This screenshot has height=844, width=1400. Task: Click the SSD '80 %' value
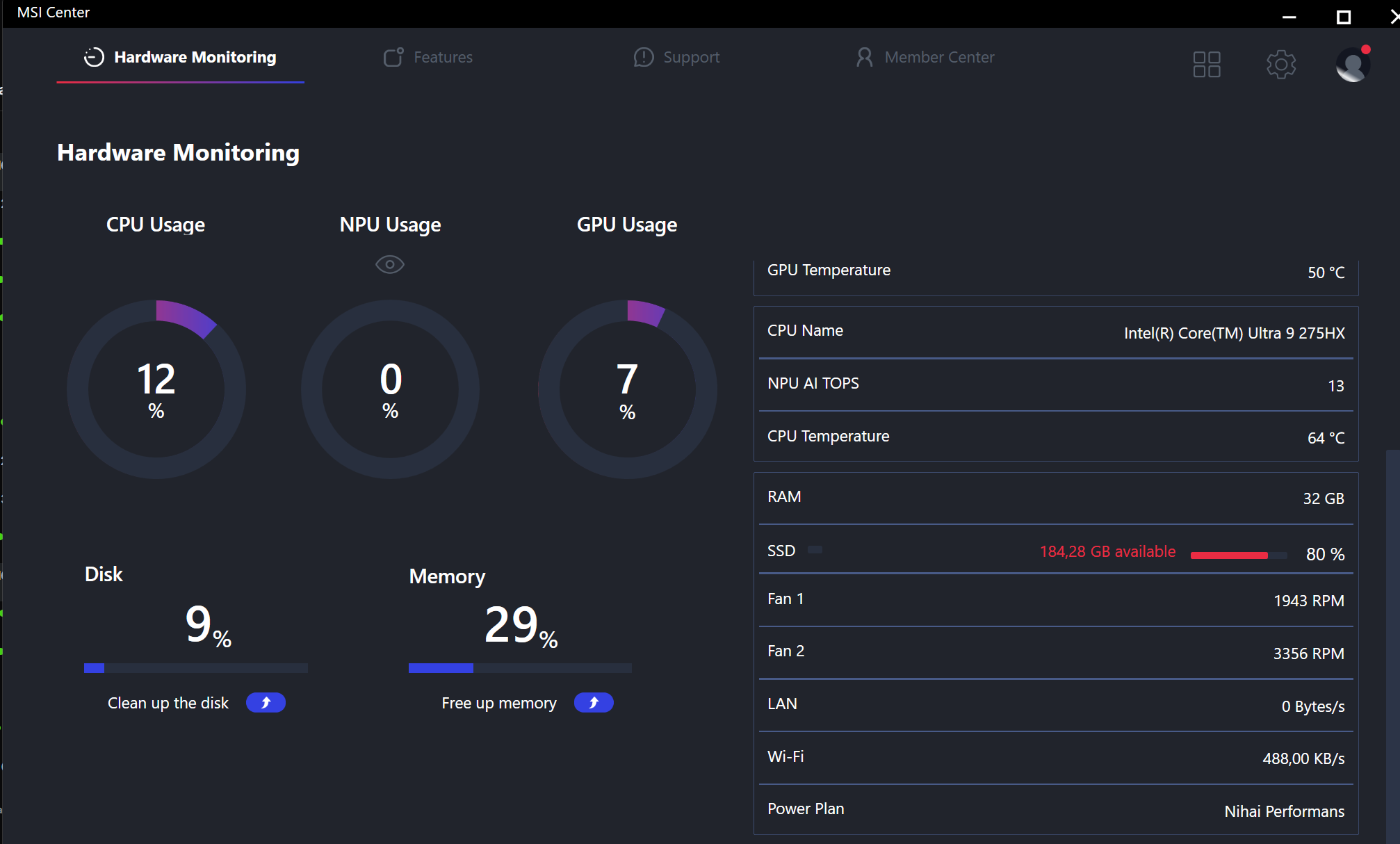coord(1325,554)
